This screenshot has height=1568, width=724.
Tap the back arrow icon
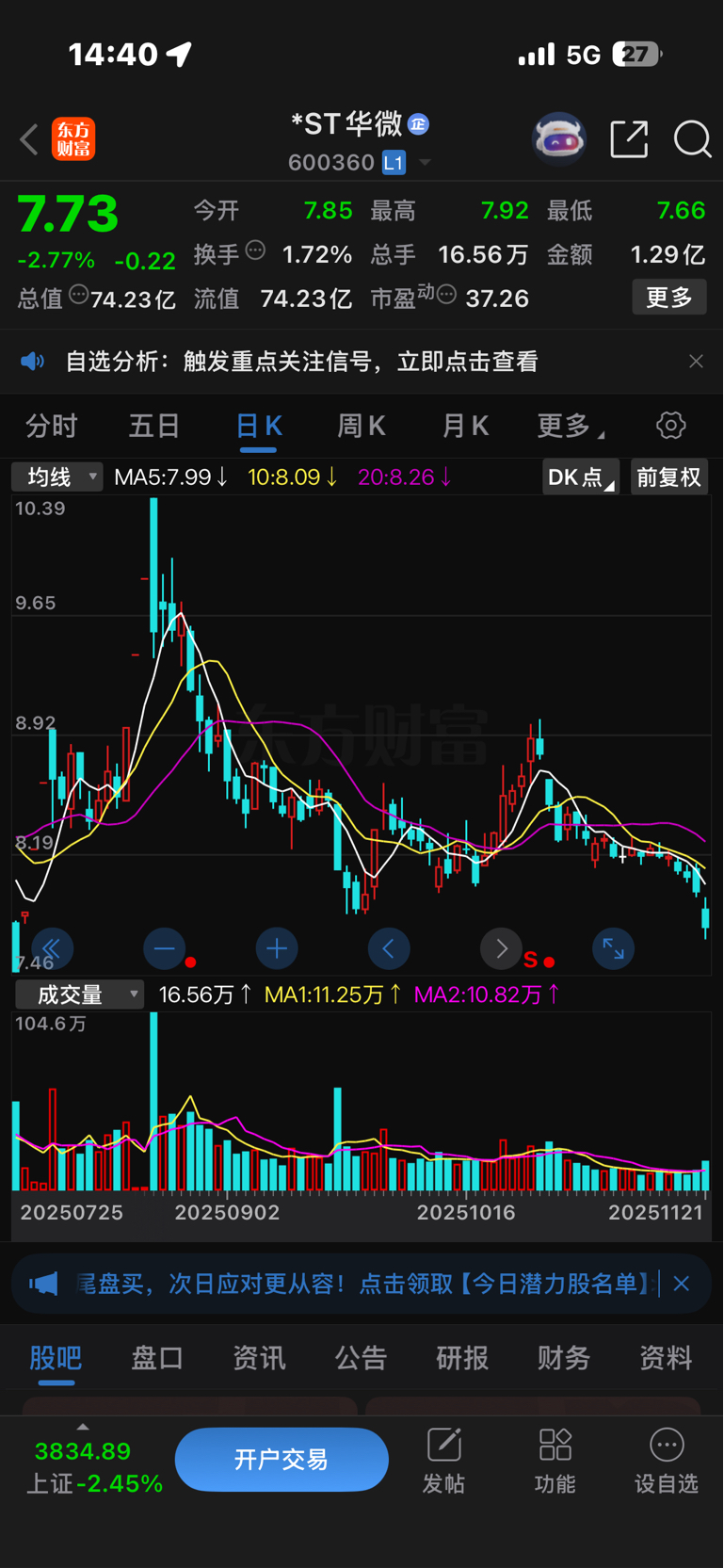[29, 139]
